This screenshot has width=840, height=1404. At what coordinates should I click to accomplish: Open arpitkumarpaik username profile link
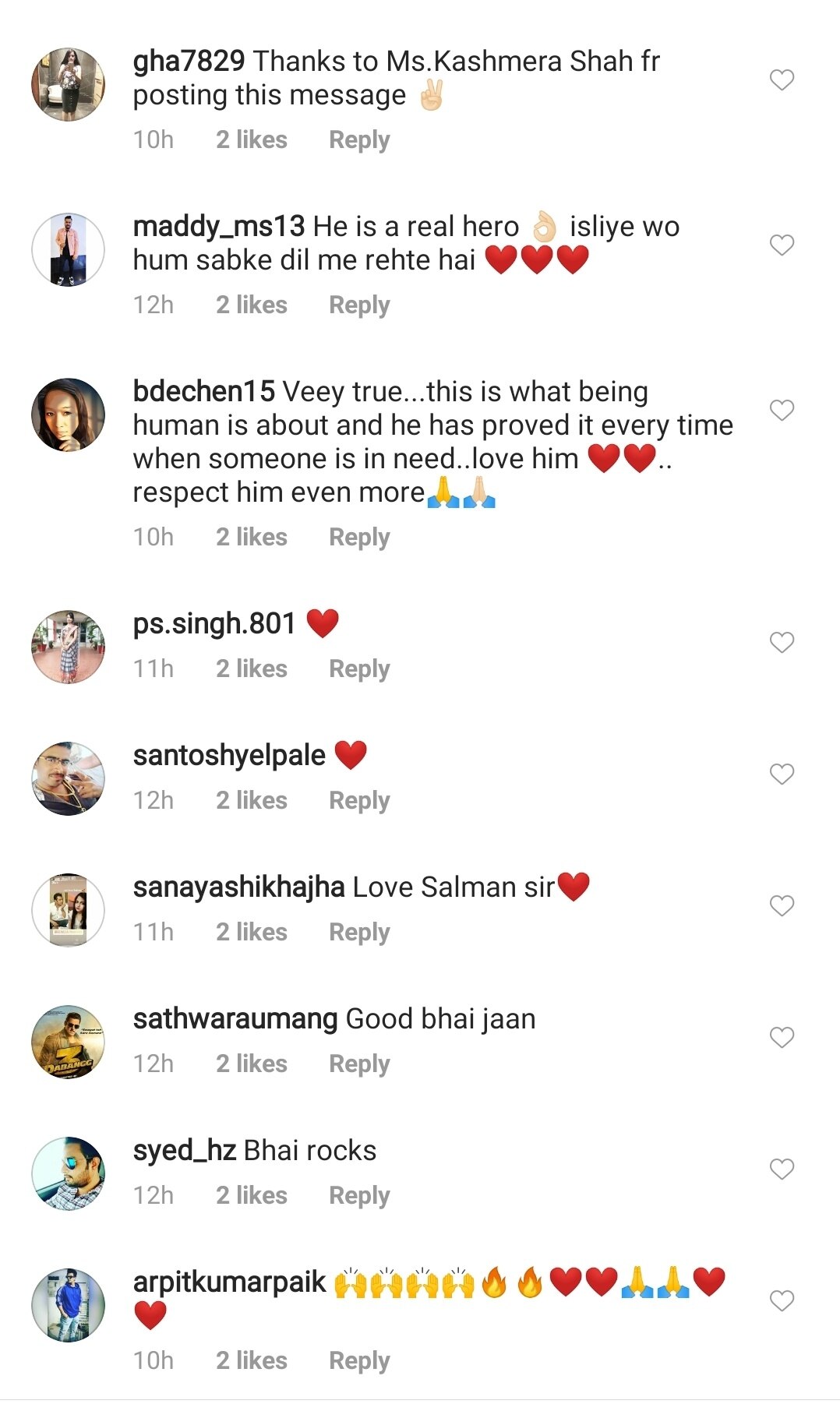tap(229, 1282)
